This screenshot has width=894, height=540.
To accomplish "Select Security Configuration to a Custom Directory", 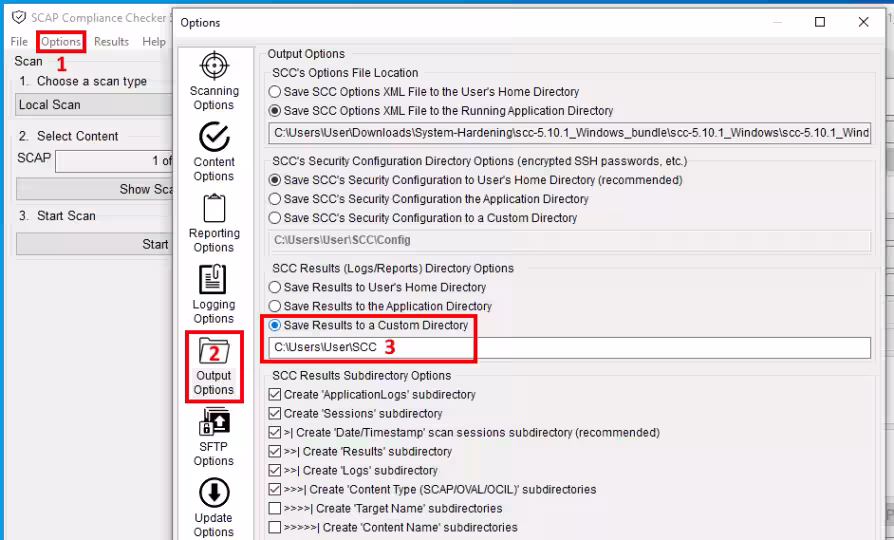I will pos(275,218).
